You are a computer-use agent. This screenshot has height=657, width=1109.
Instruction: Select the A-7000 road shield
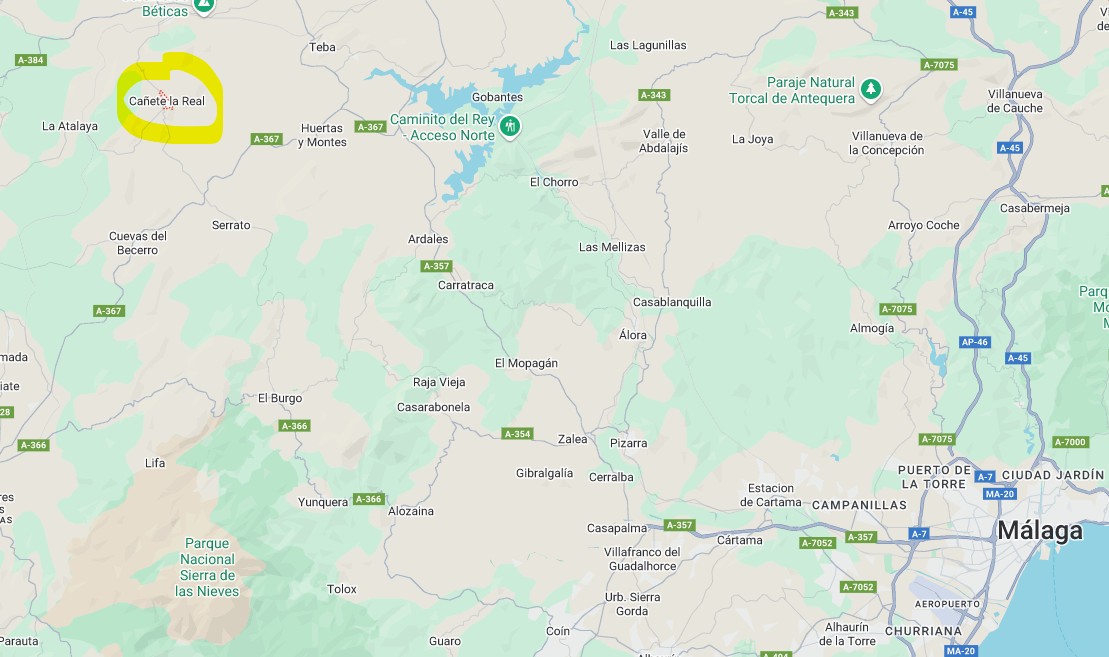[x=1070, y=442]
